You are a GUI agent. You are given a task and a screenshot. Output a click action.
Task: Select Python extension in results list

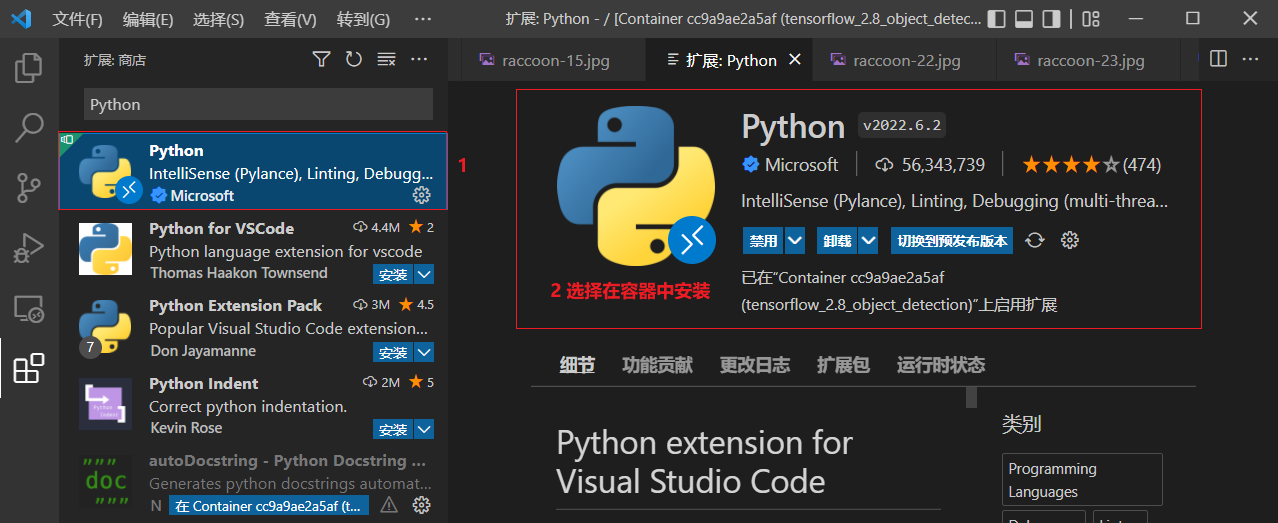[253, 171]
